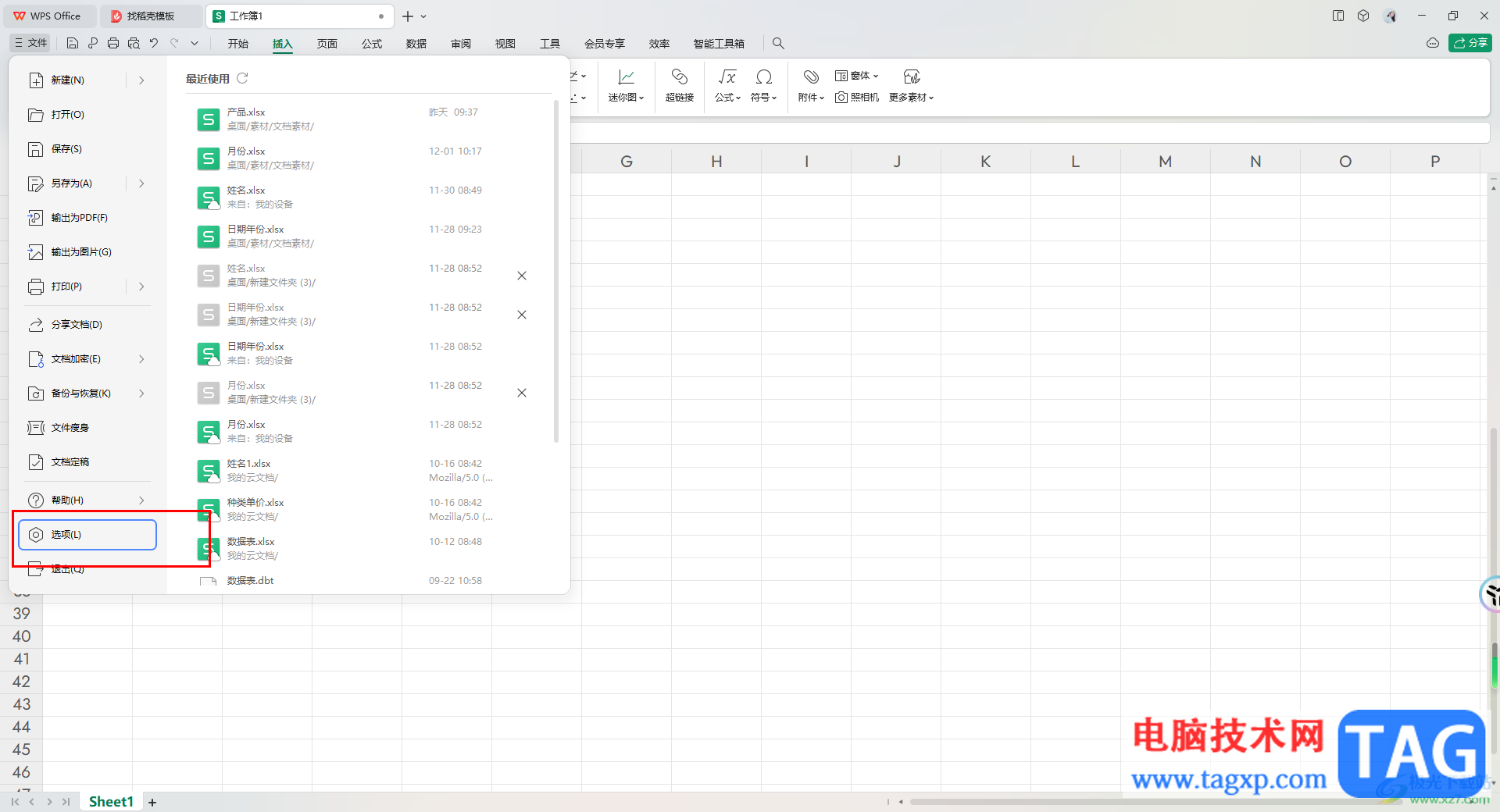The width and height of the screenshot is (1500, 812).
Task: Select column header J
Action: pyautogui.click(x=896, y=162)
